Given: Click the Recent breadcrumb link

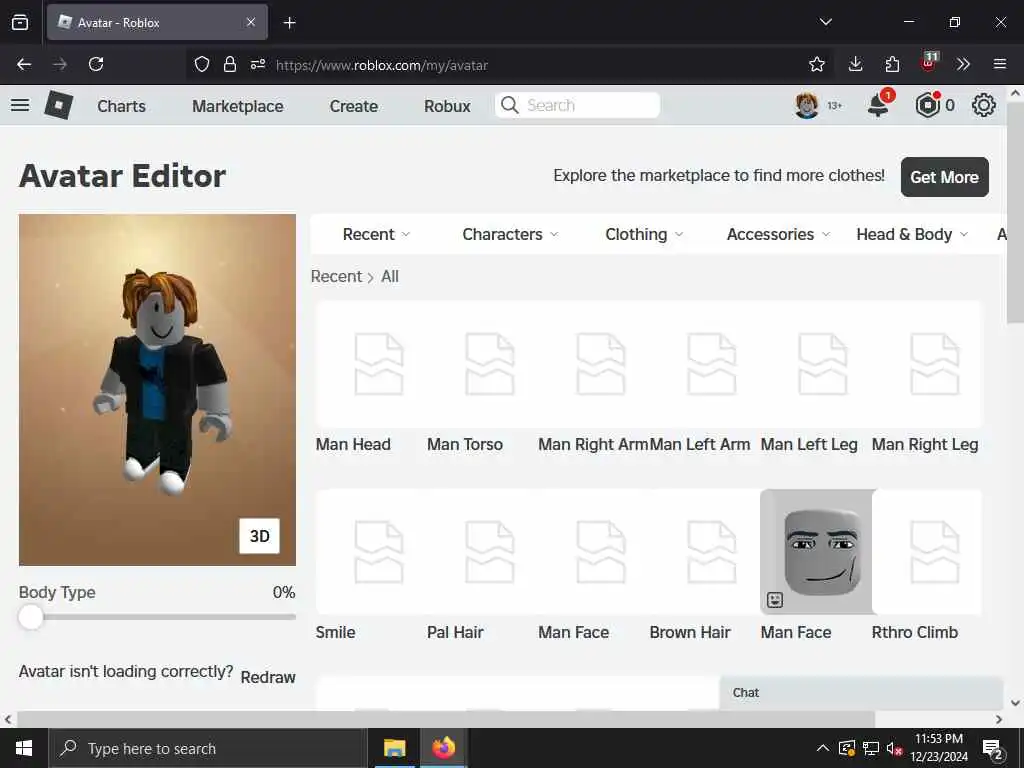Looking at the screenshot, I should (336, 276).
